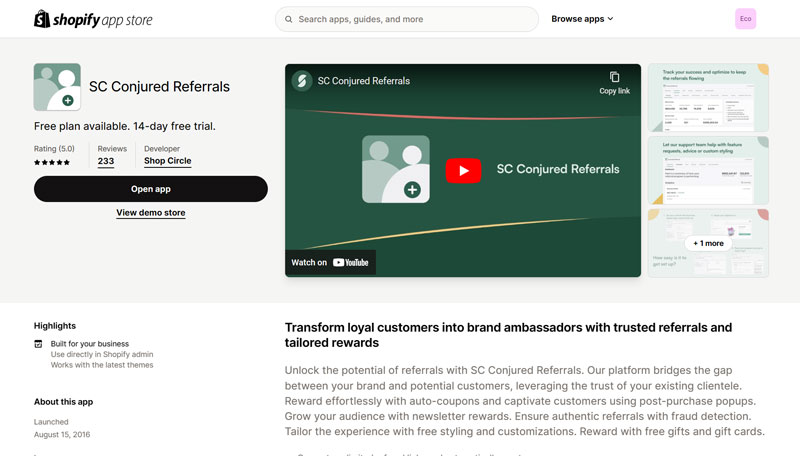Click the SC Conjured Referrals app icon
The height and width of the screenshot is (456, 800).
coord(57,87)
